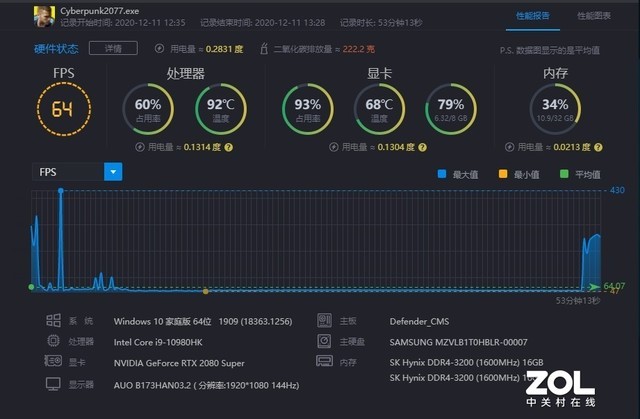Click the main hard disk icon
Image resolution: width=640 pixels, height=419 pixels.
point(324,341)
